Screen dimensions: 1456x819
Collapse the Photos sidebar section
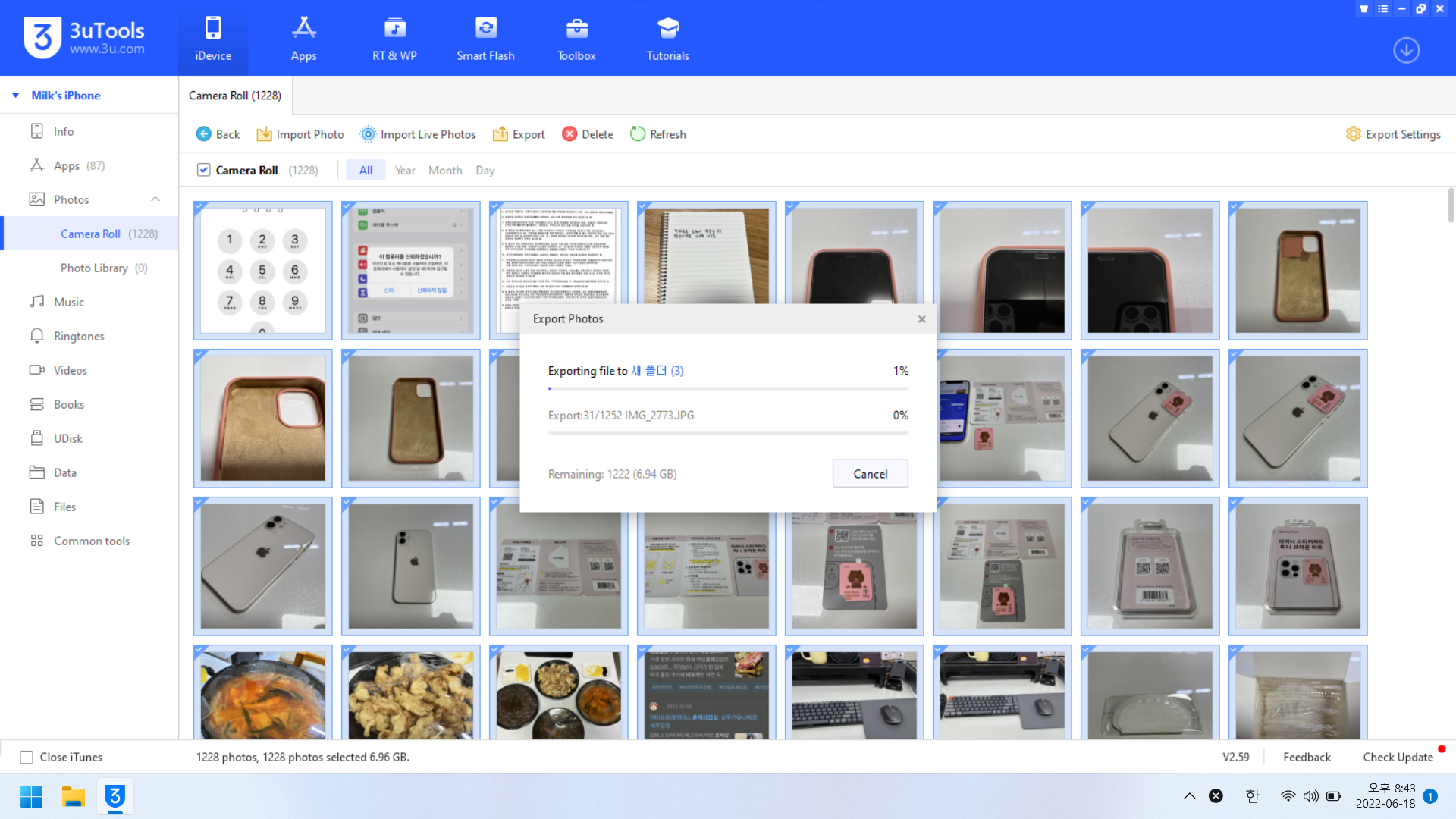(x=155, y=199)
